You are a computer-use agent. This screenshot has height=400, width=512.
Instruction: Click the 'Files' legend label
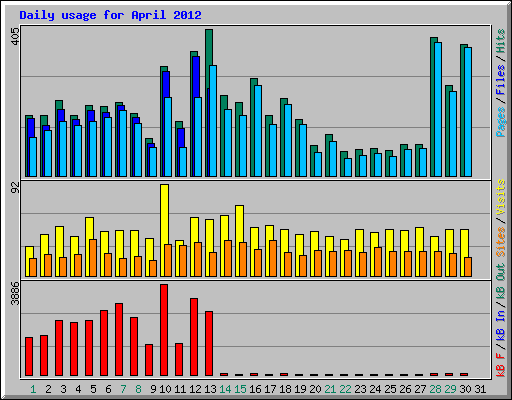coord(501,80)
